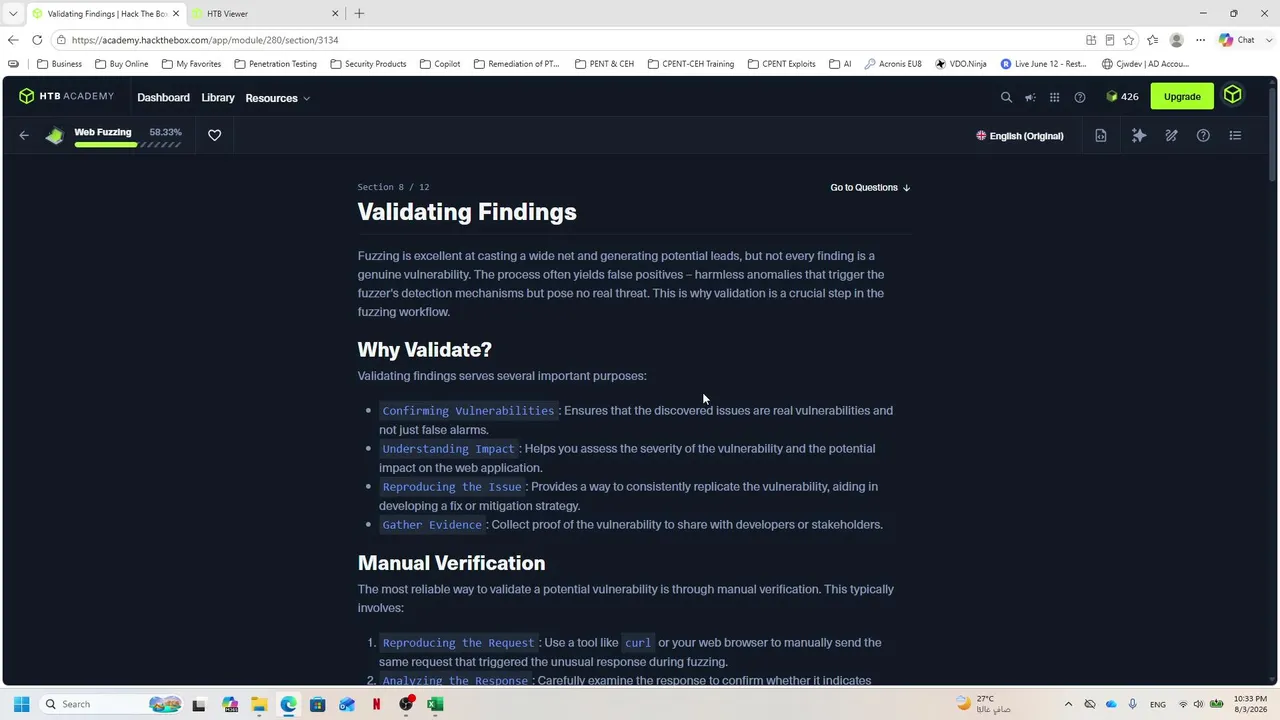The width and height of the screenshot is (1280, 720).
Task: Show hidden tray icons chevron
Action: click(1068, 704)
